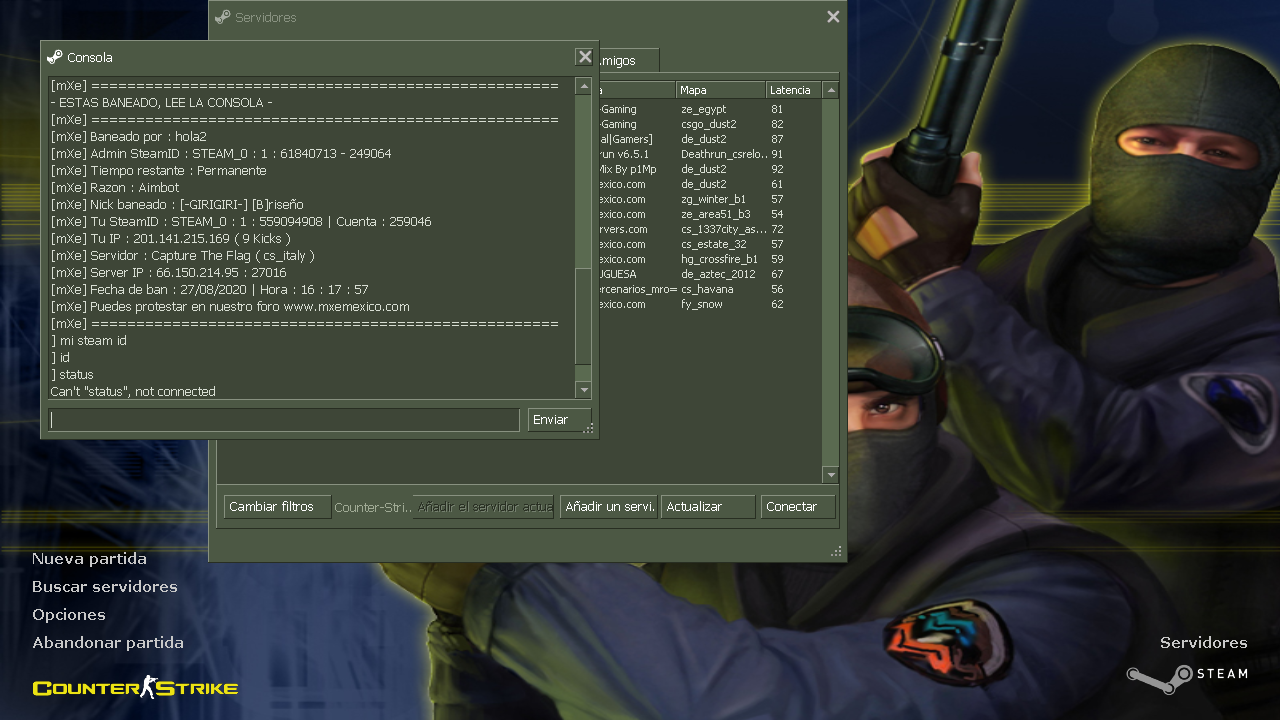Image resolution: width=1280 pixels, height=720 pixels.
Task: Click the console scrollbar thumb
Action: click(584, 316)
